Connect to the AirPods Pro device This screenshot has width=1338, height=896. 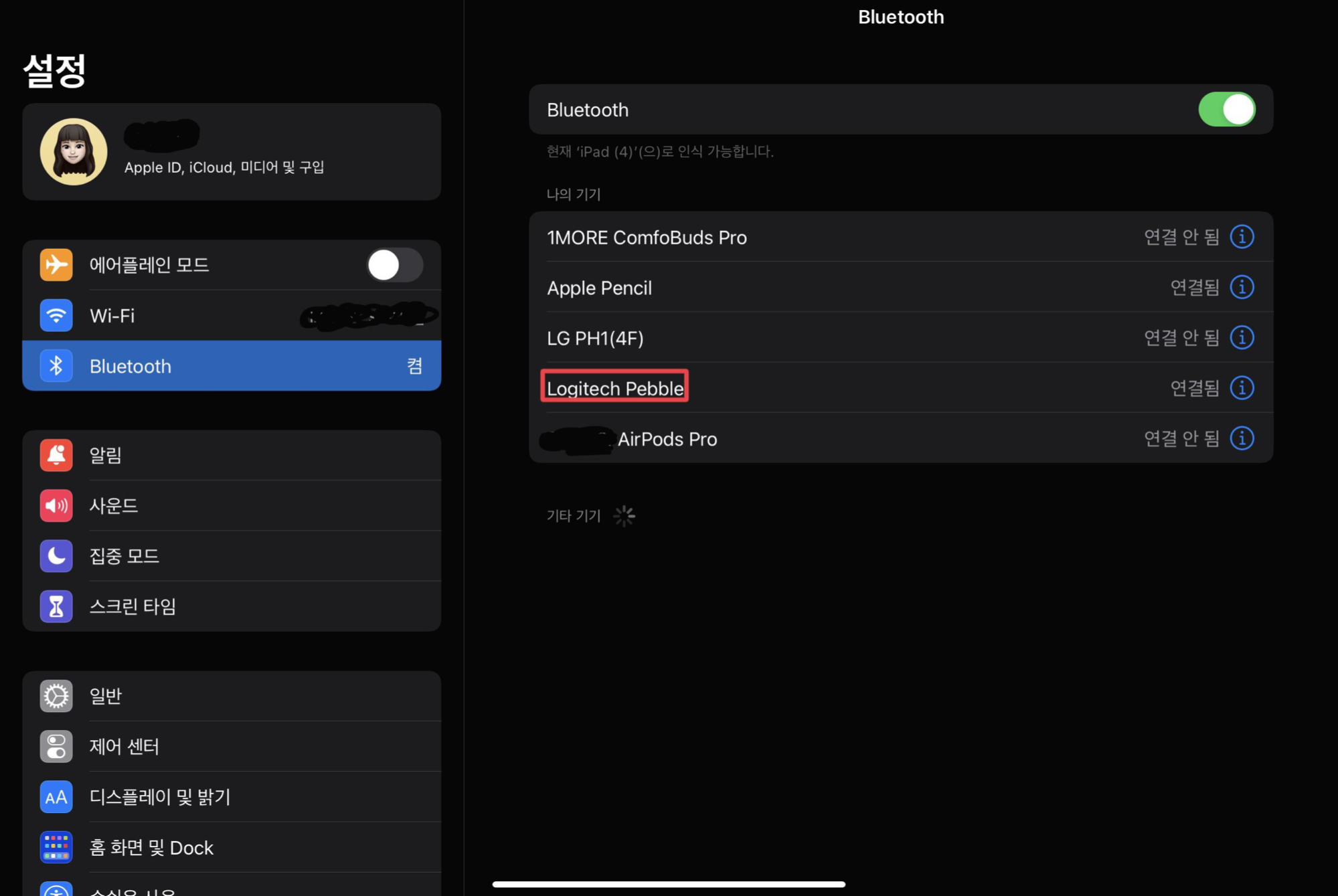point(901,438)
